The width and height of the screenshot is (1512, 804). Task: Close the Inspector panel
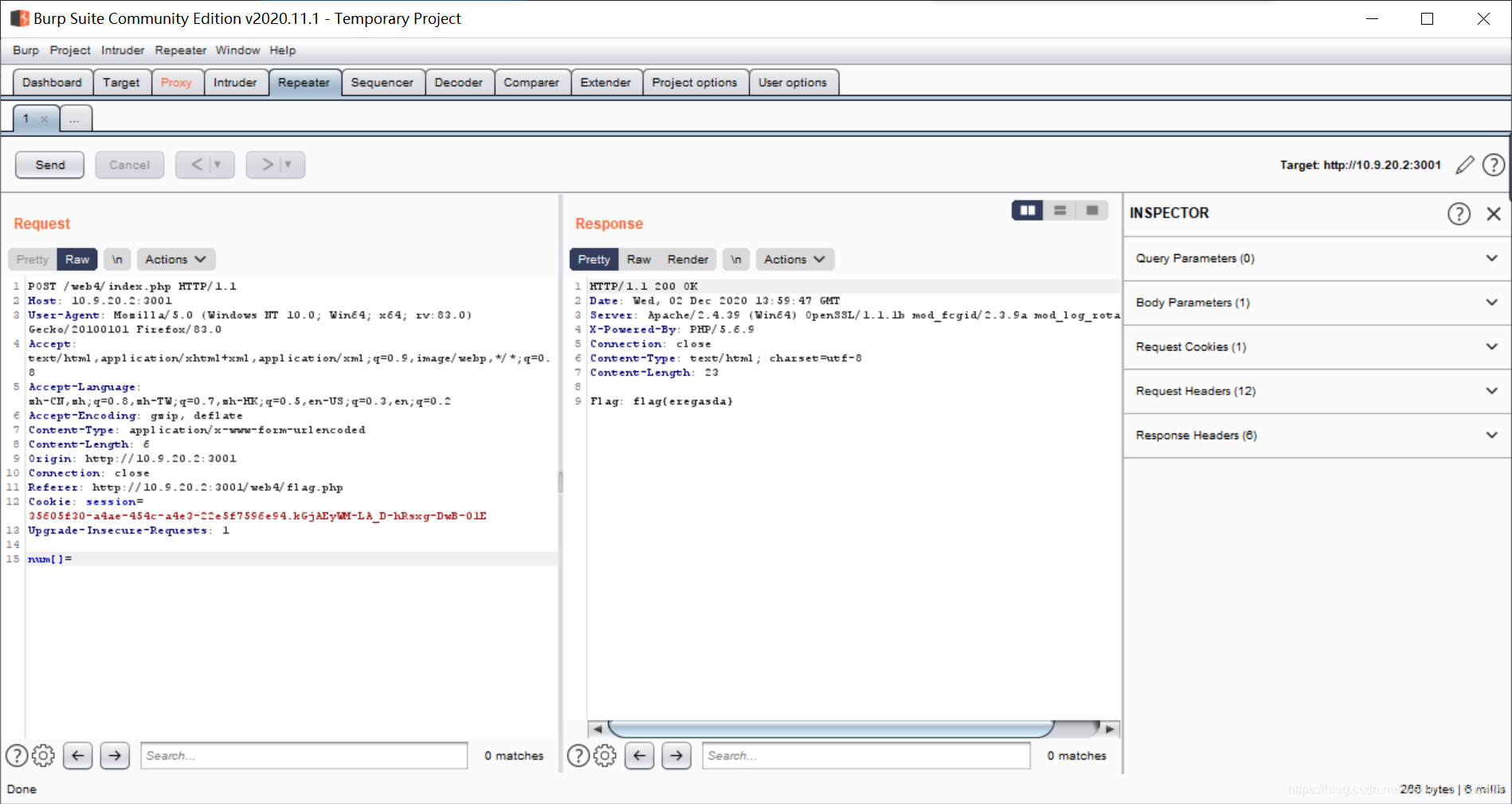[x=1494, y=214]
